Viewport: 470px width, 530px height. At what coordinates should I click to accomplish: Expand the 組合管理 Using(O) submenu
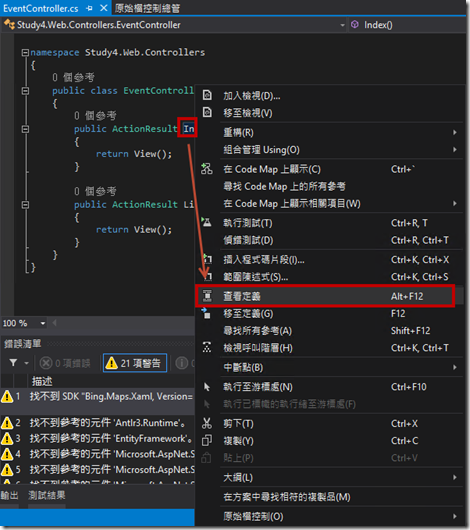(455, 149)
